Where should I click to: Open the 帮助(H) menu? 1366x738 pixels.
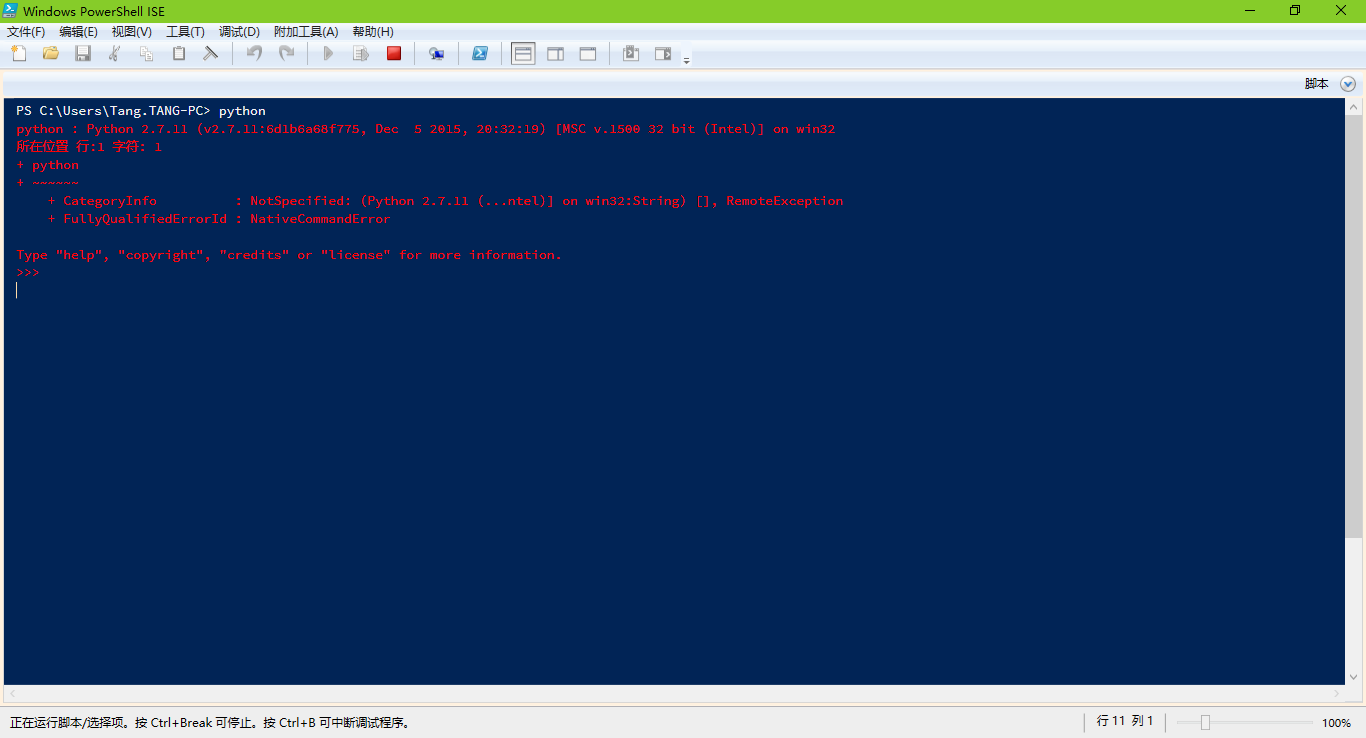(x=373, y=32)
